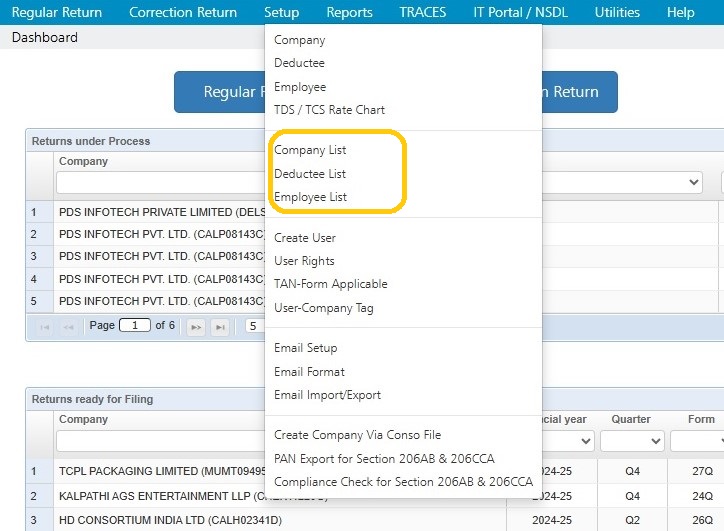Click Company filter field under Returns under Process
724x531 pixels.
click(x=161, y=182)
